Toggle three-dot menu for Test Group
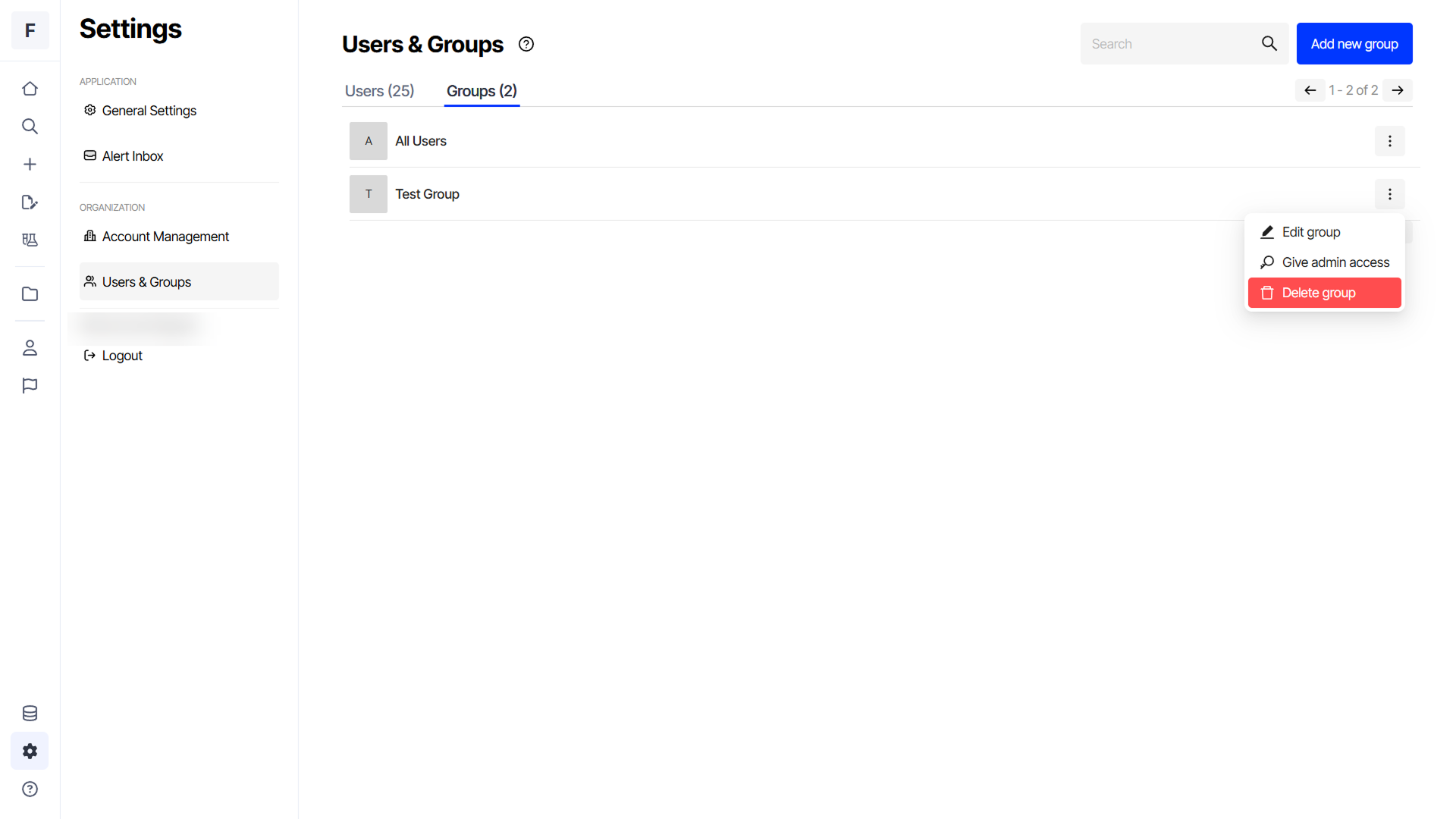Screen dimensions: 1456x819 coord(1390,194)
